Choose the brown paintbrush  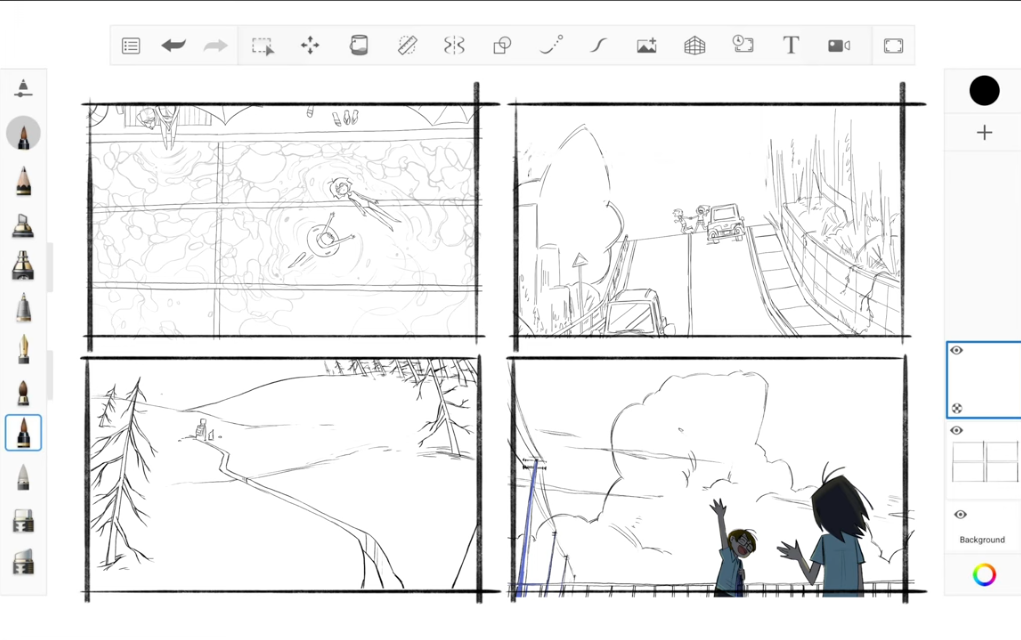23,392
